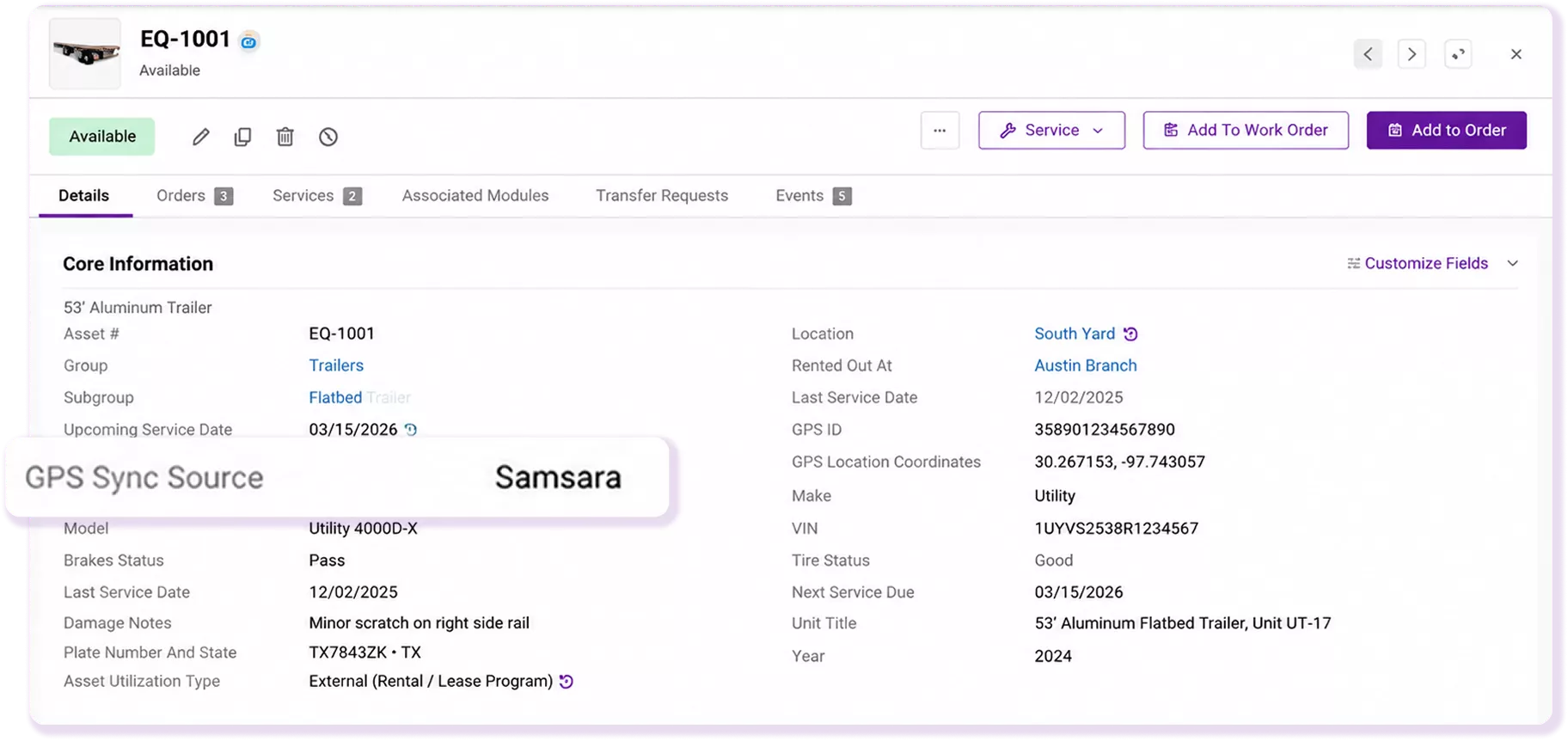Click the Unit Title value ending UT-17
Screen dimensions: 1568x741
pyautogui.click(x=1183, y=623)
